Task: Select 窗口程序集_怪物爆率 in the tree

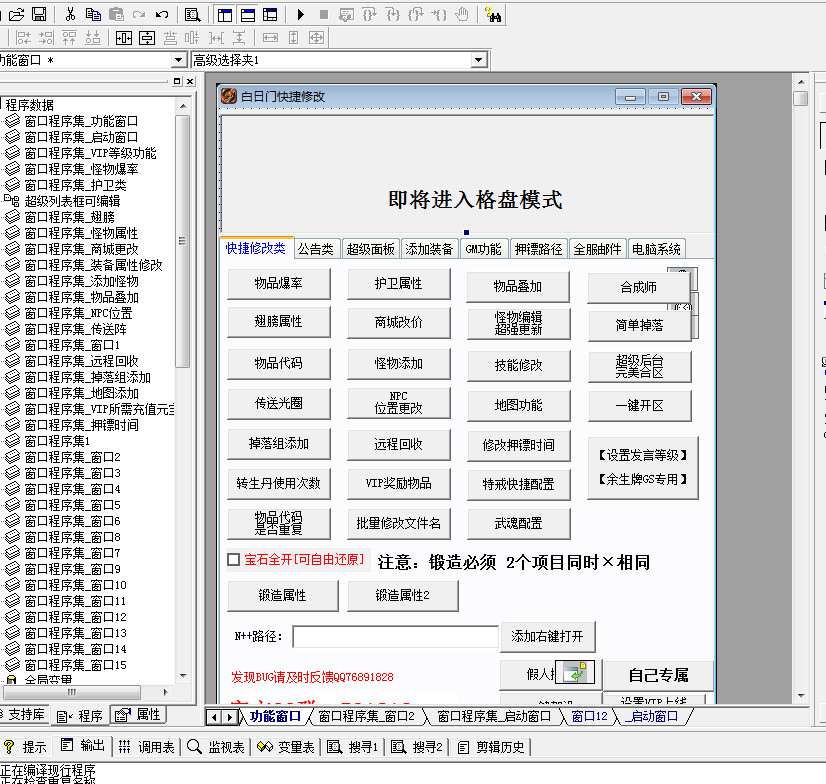Action: tap(81, 169)
